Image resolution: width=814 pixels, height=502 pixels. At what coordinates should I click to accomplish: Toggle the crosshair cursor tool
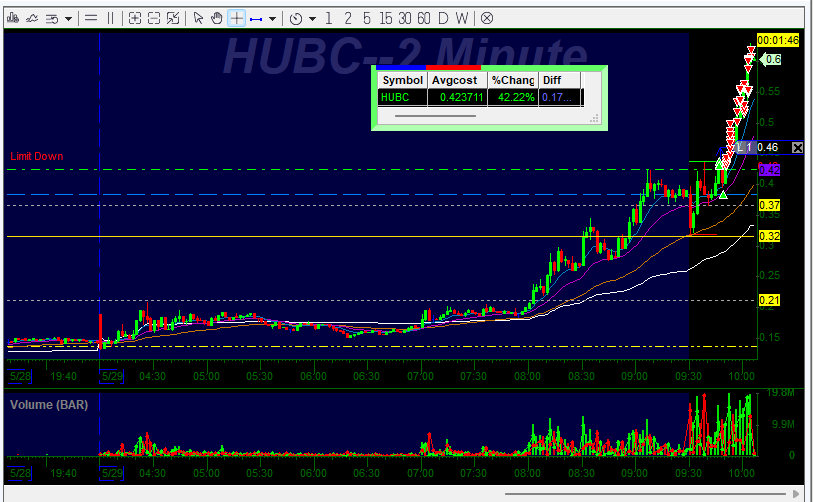tap(237, 19)
